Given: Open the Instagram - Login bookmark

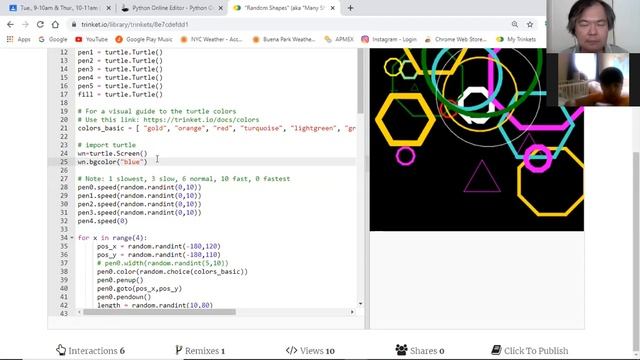Looking at the screenshot, I should 389,39.
